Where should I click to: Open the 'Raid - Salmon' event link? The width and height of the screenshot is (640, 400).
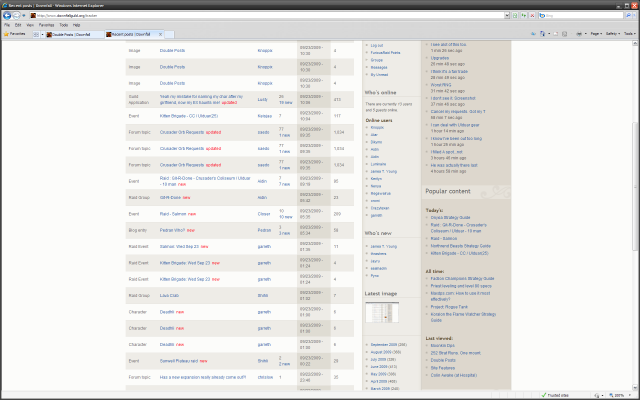173,214
